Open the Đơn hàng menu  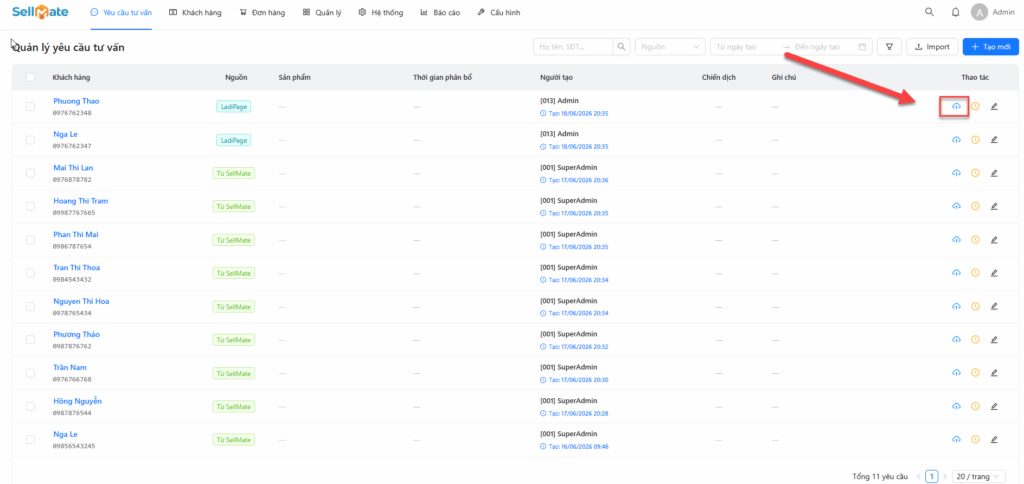pyautogui.click(x=262, y=12)
